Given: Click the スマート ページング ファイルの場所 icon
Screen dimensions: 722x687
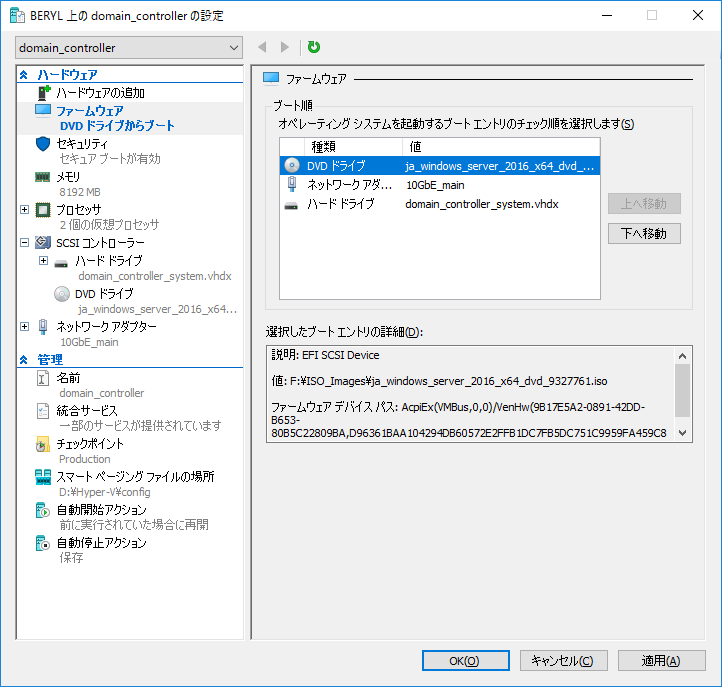Looking at the screenshot, I should 43,477.
